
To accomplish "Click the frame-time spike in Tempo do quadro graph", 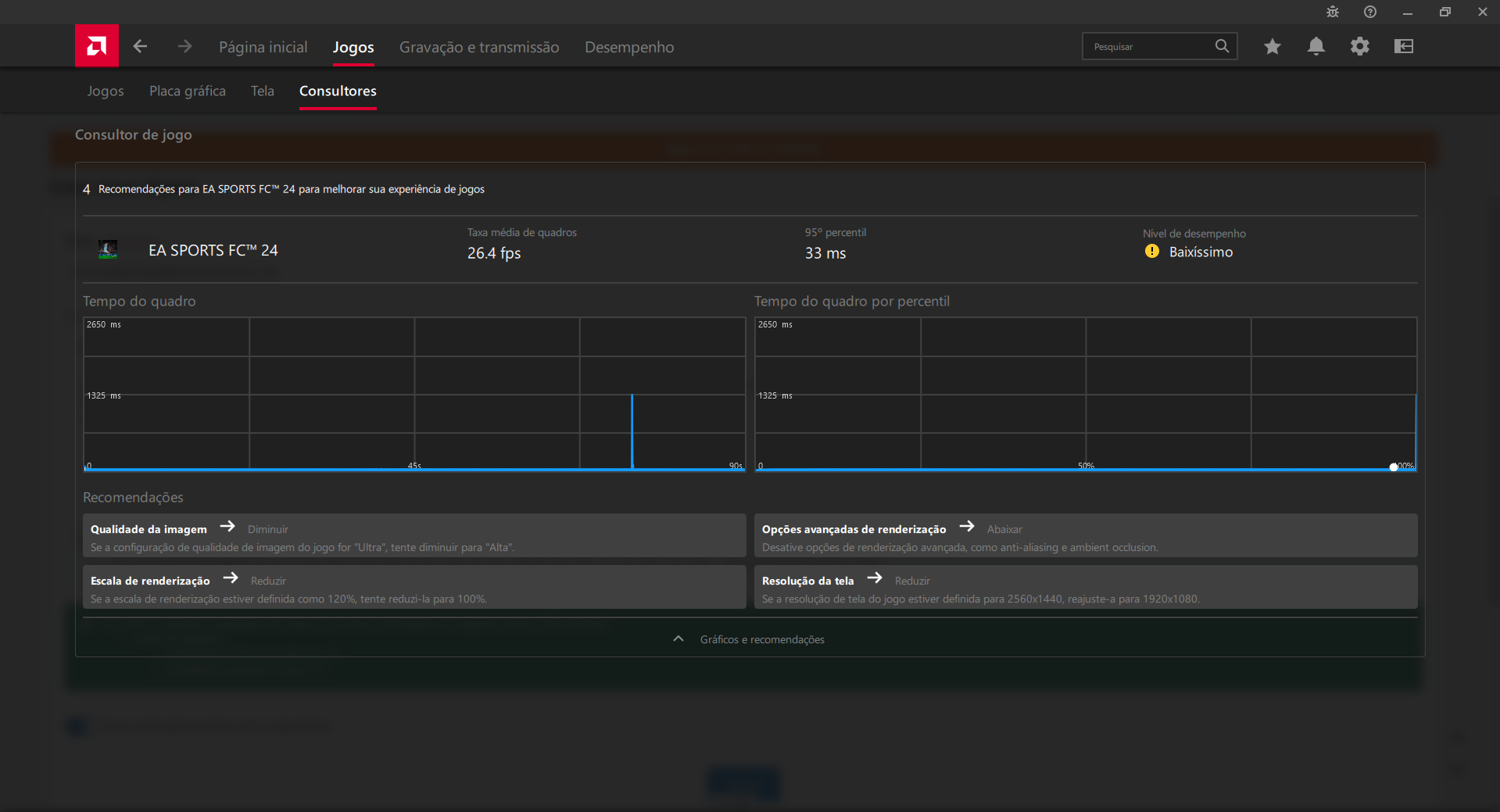I will (632, 431).
